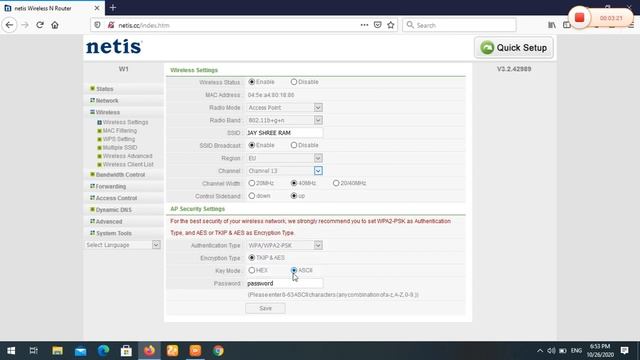Open Channel dropdown
The height and width of the screenshot is (360, 640).
pyautogui.click(x=284, y=171)
